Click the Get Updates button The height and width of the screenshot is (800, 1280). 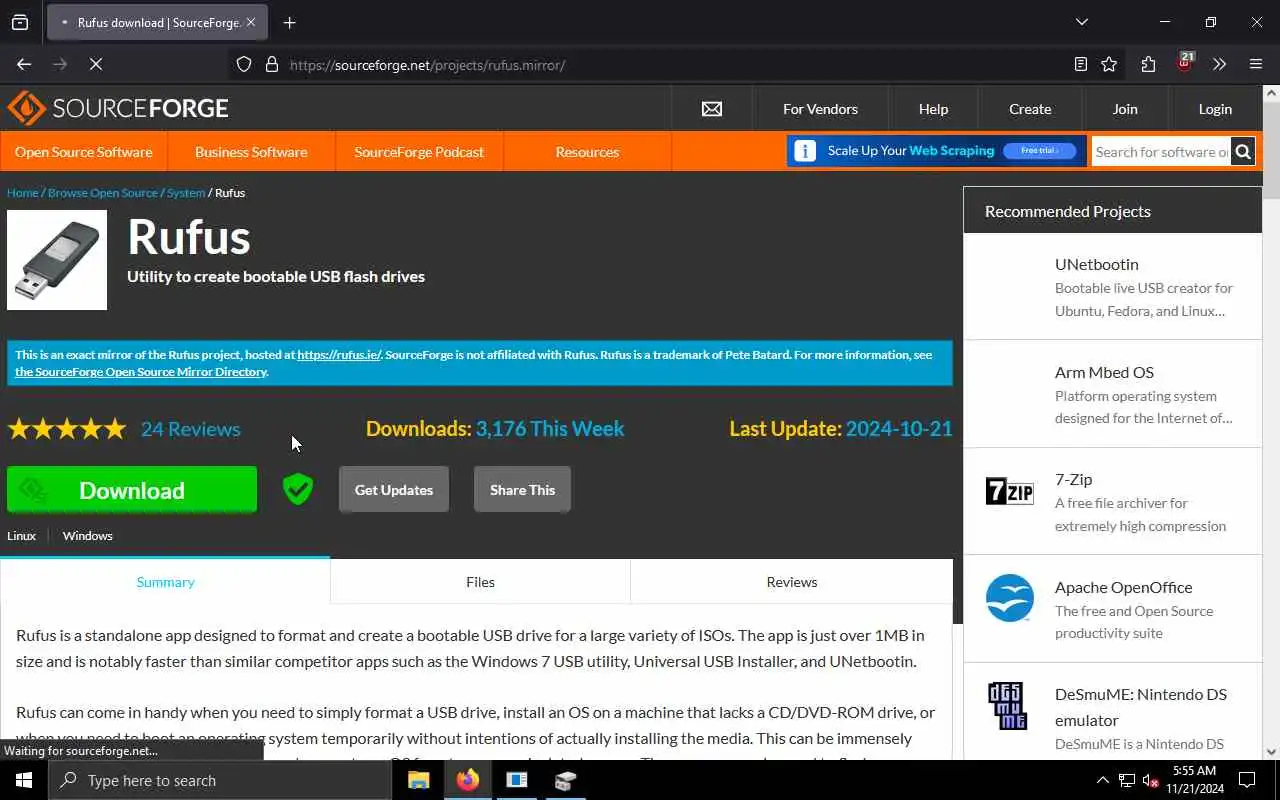(x=394, y=490)
